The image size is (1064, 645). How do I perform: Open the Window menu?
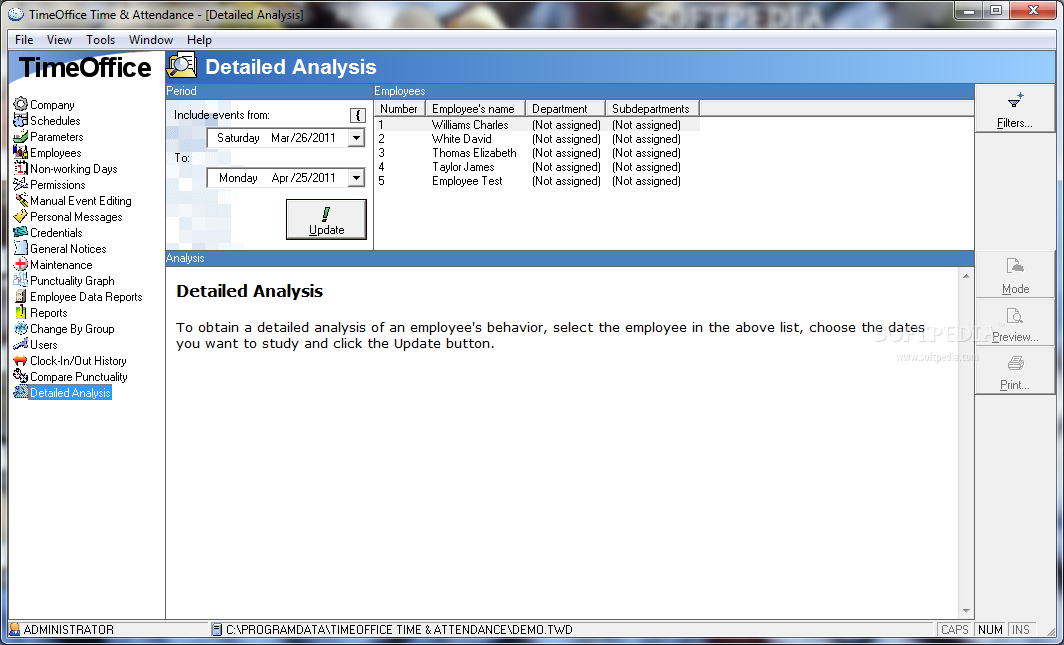(x=151, y=40)
